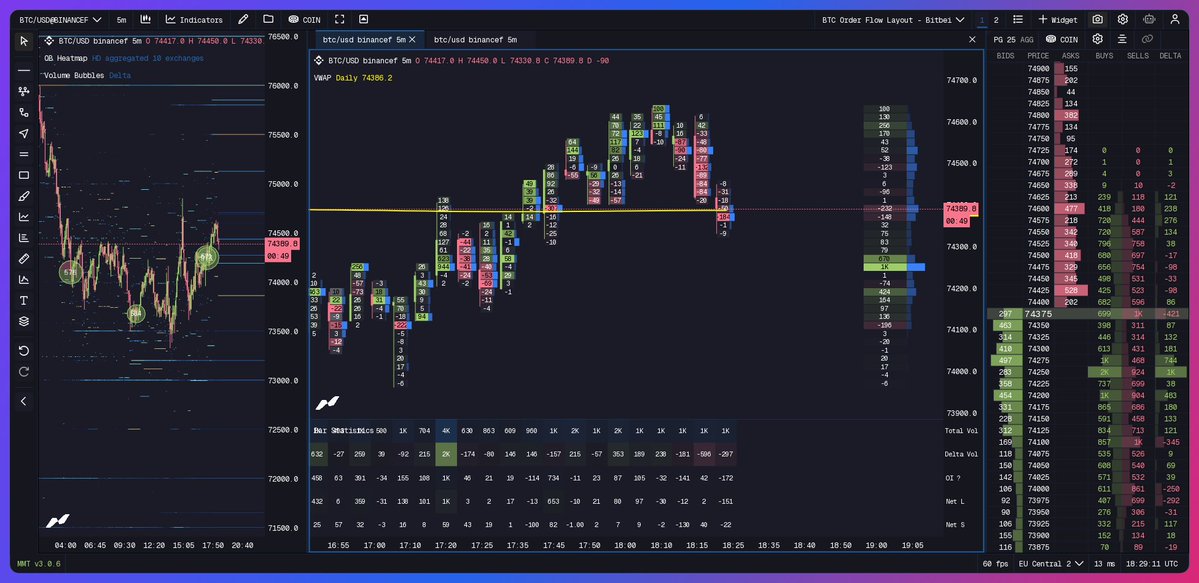
Task: Click the chart image snapshot icon
Action: 363,19
